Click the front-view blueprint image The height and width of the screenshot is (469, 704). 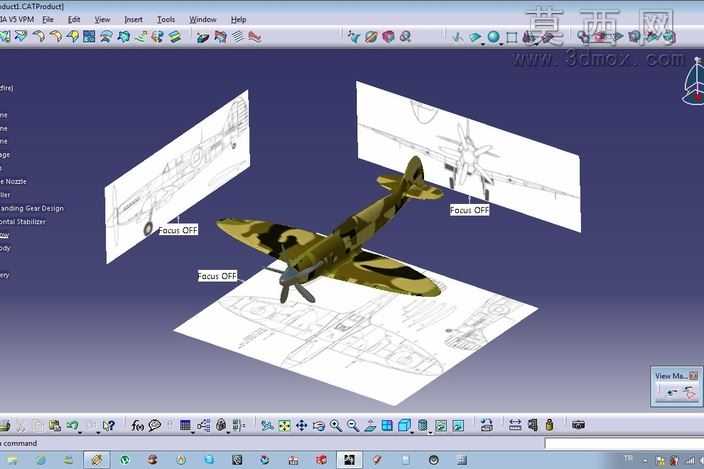[469, 156]
